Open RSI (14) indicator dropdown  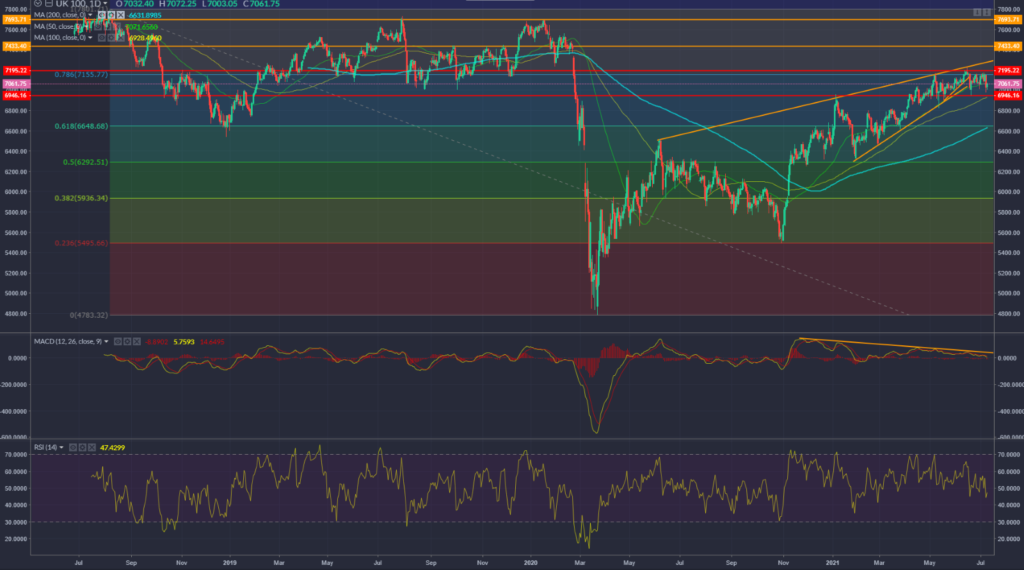tap(61, 447)
